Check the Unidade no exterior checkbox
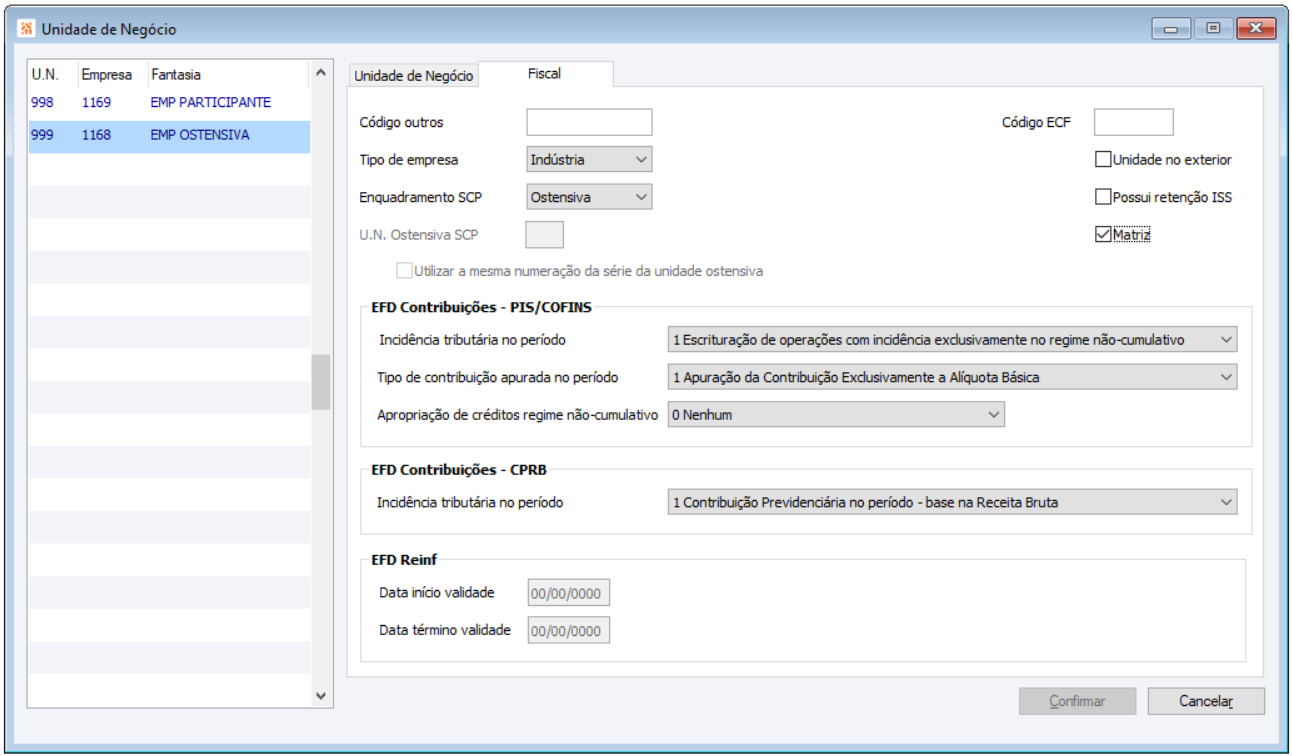This screenshot has width=1292, height=756. pos(1103,160)
